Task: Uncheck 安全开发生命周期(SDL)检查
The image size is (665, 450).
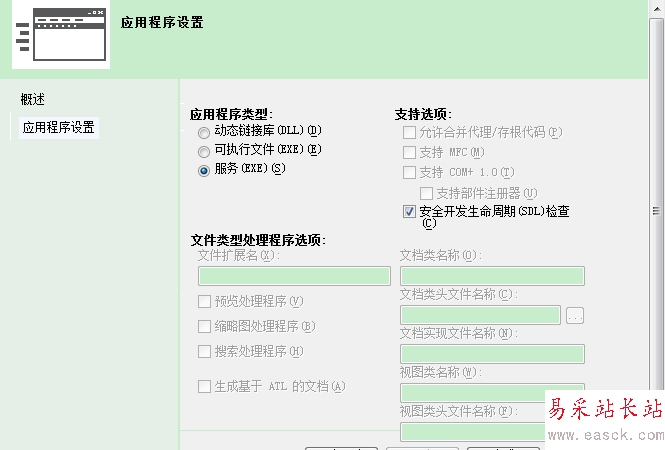Action: pos(409,212)
